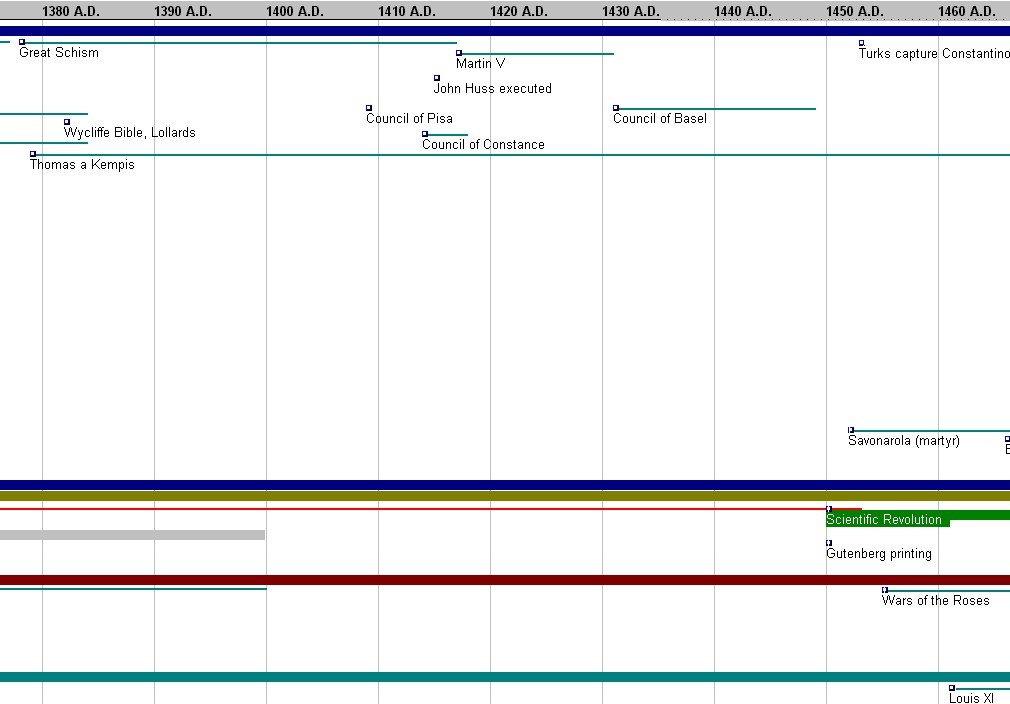Click the 1430 A.D. year header

pyautogui.click(x=631, y=12)
